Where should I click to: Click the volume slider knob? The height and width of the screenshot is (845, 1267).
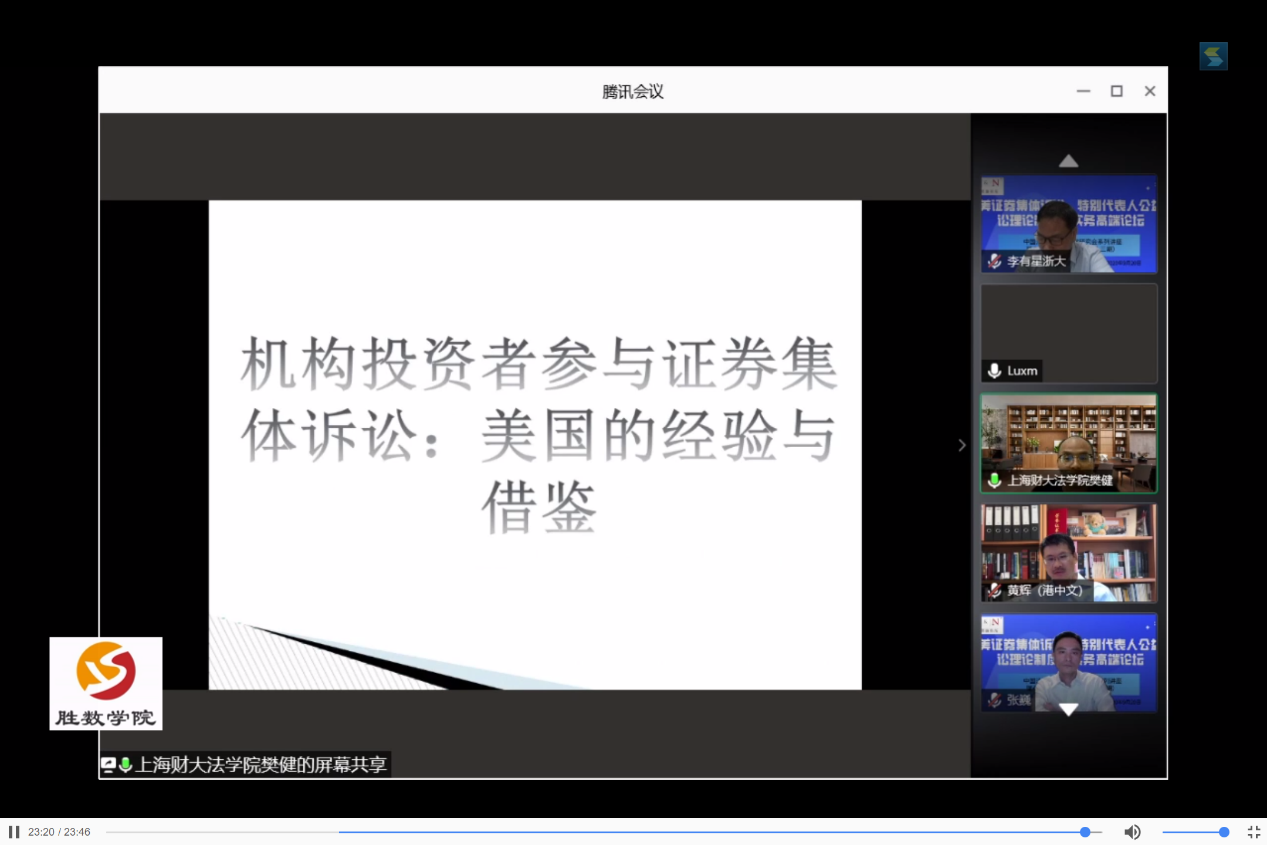coord(1223,832)
